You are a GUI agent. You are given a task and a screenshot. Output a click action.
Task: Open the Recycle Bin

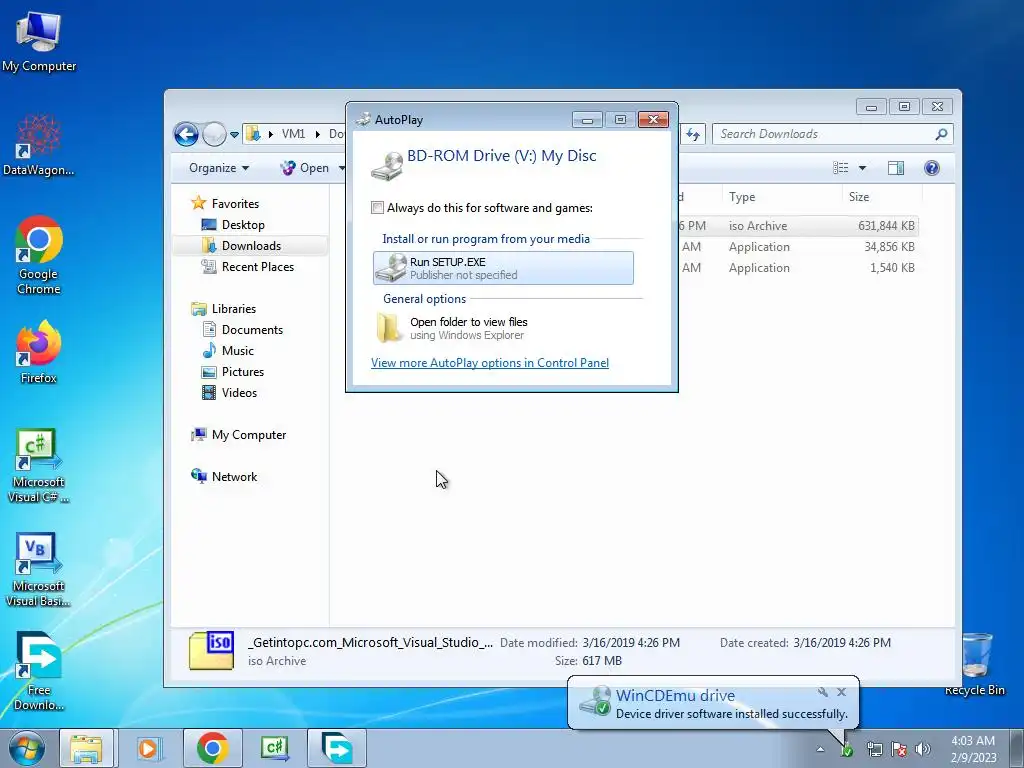(x=974, y=665)
